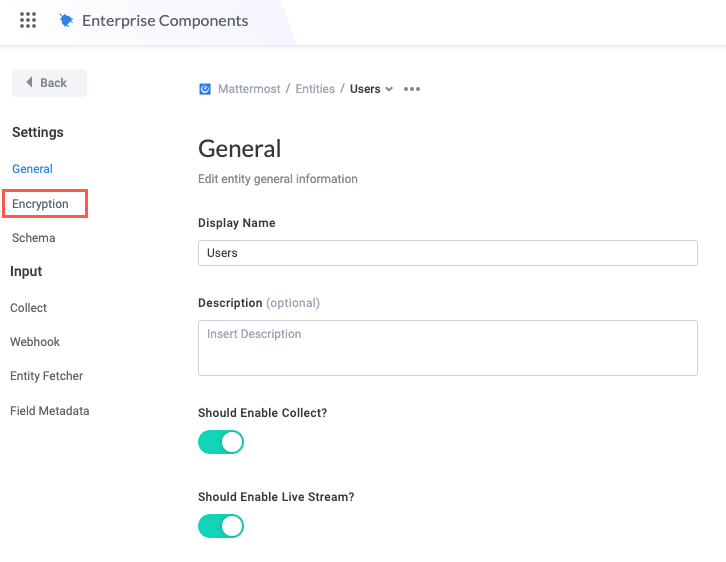Open Collect input section
The width and height of the screenshot is (726, 562).
coord(28,308)
